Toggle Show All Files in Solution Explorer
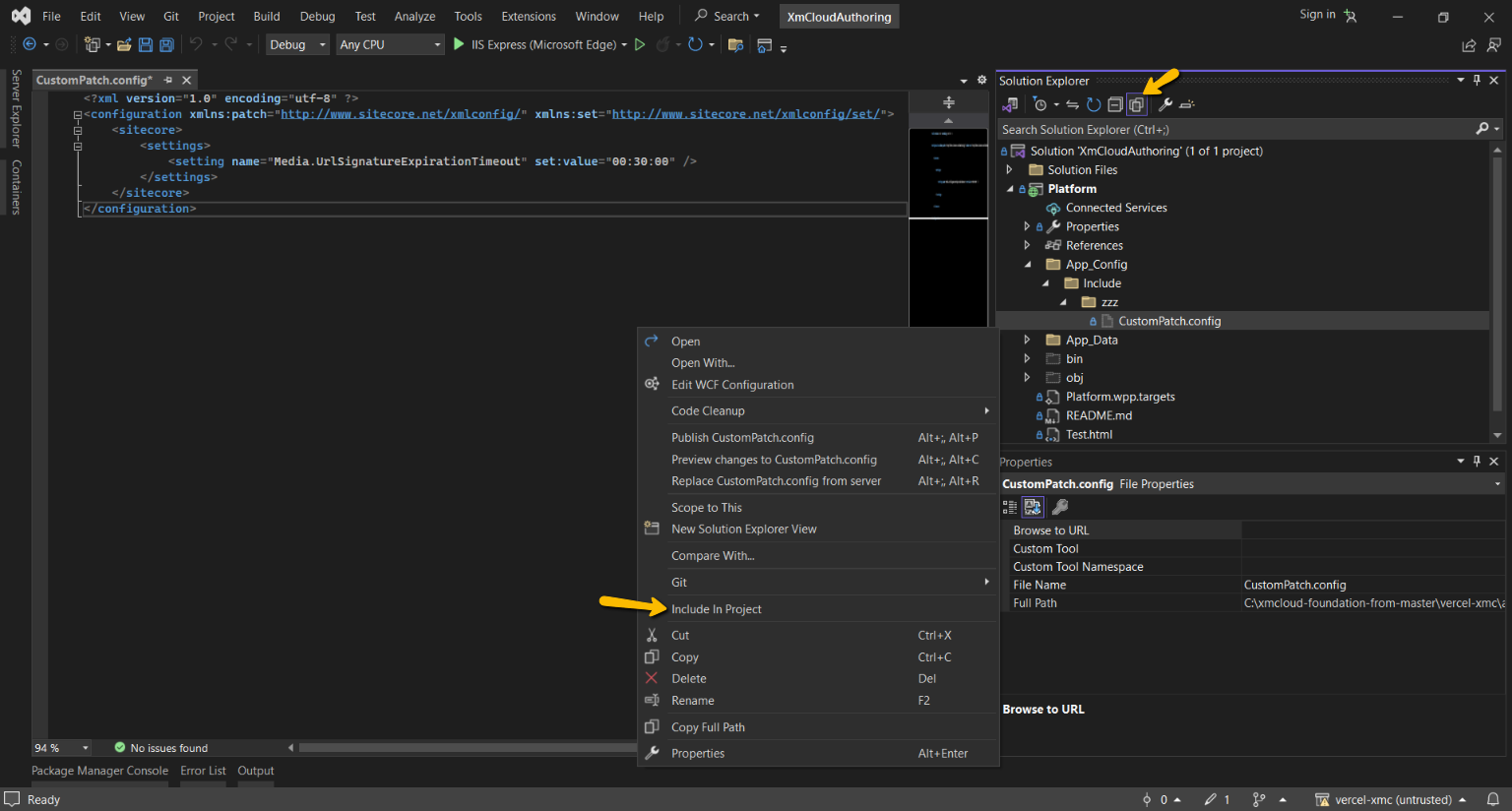Viewport: 1512px width, 811px height. tap(1136, 104)
